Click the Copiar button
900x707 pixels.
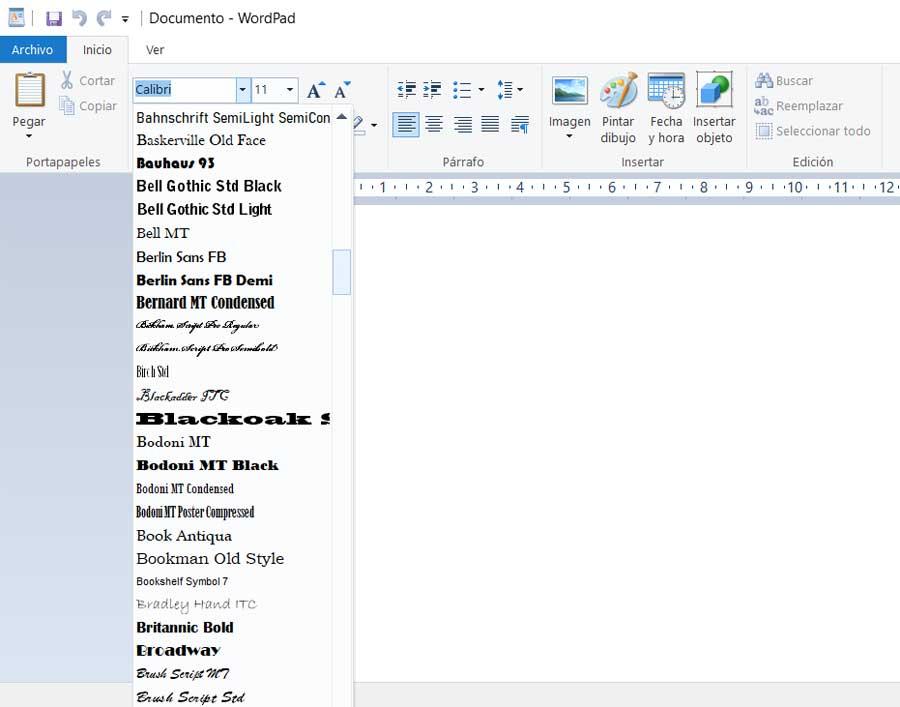tap(88, 106)
